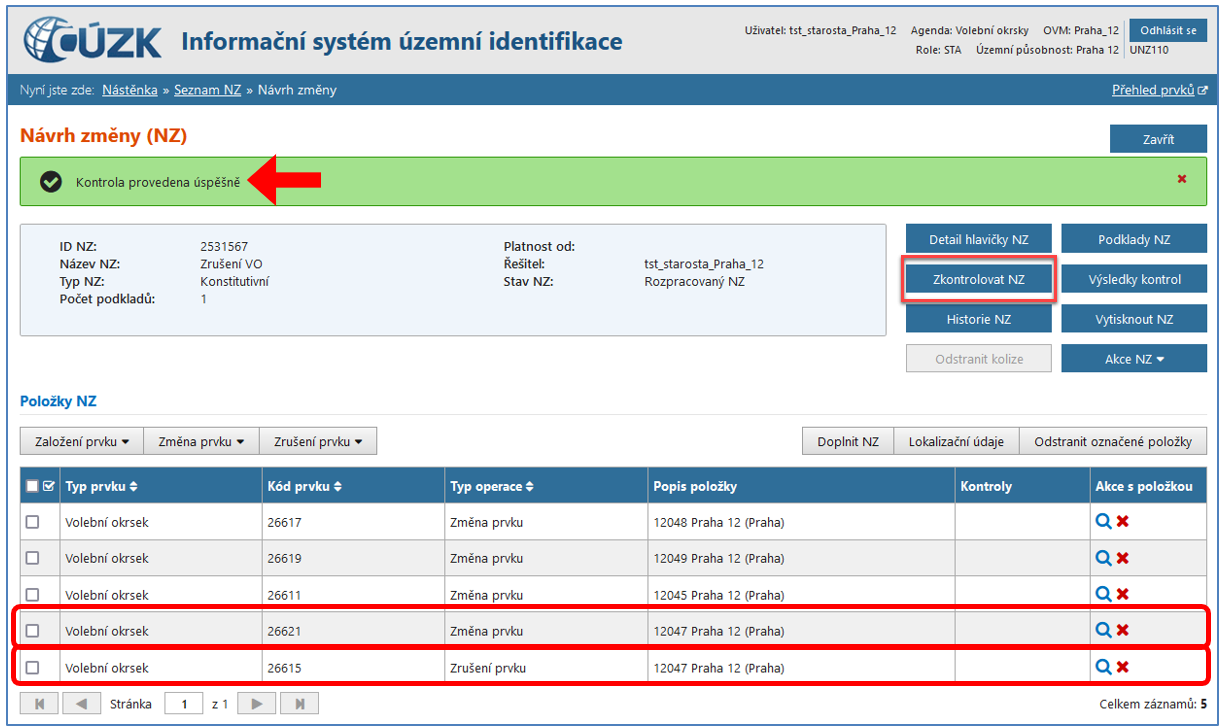Go to the next page arrow
This screenshot has width=1220, height=727.
[x=257, y=704]
